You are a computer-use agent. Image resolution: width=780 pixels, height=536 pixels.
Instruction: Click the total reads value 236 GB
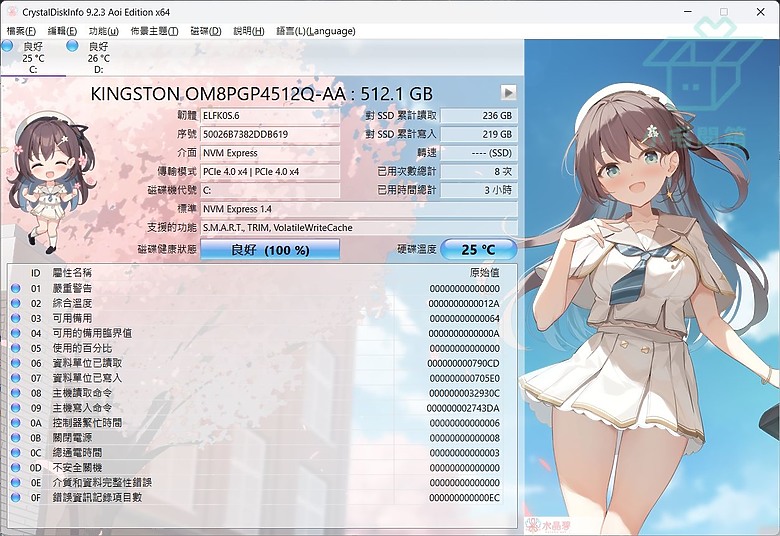point(479,115)
